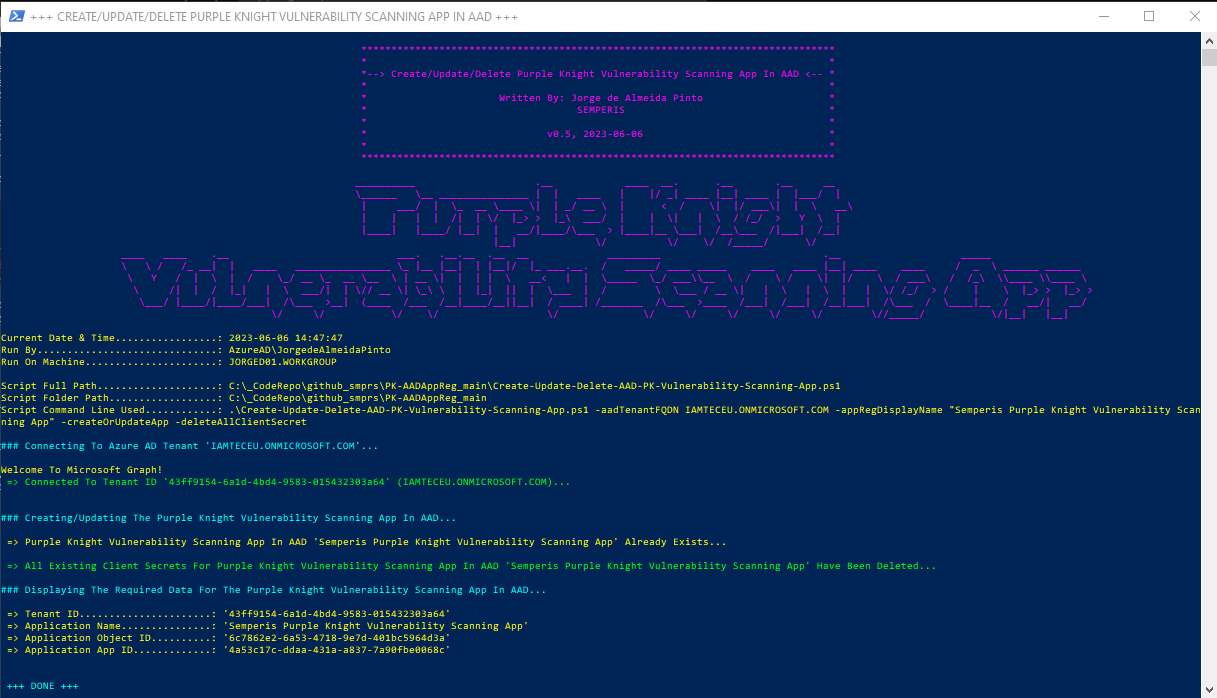Click the 'Connected To Tenant ID' line
This screenshot has height=698, width=1217.
coord(288,482)
